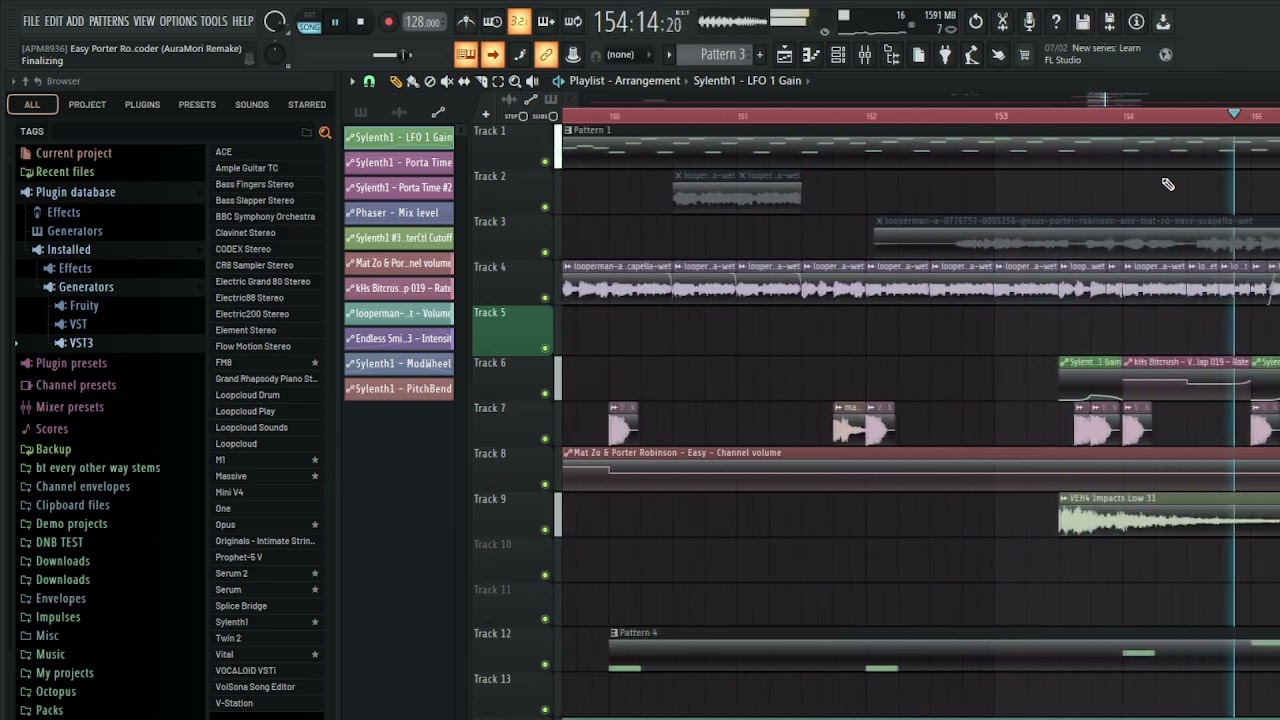Screen dimensions: 1280x720
Task: Pick the Playback speaker tool in Playlist toolbar
Action: (532, 82)
